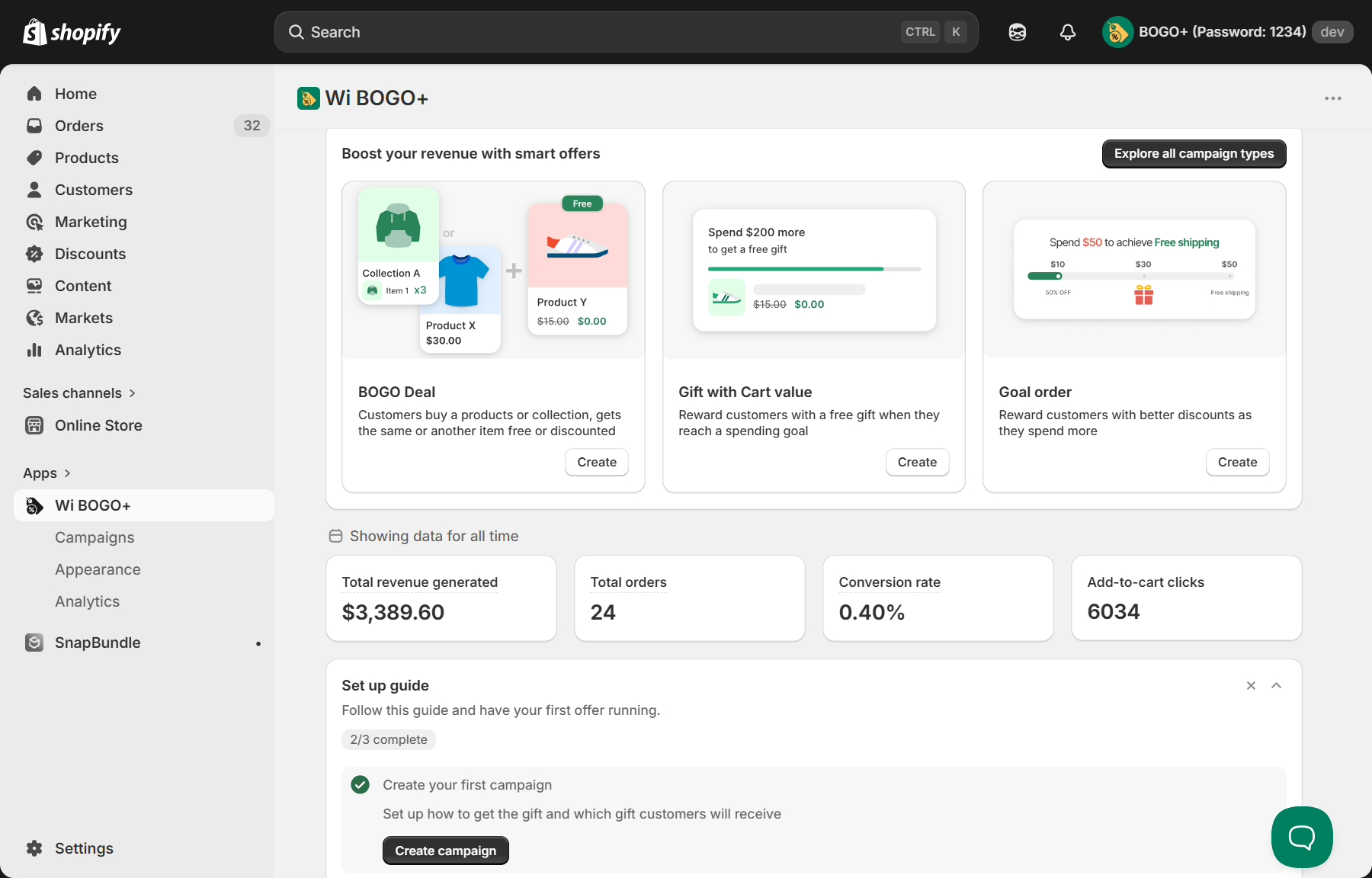Click the Marketing target icon
This screenshot has height=878, width=1372.
point(34,222)
